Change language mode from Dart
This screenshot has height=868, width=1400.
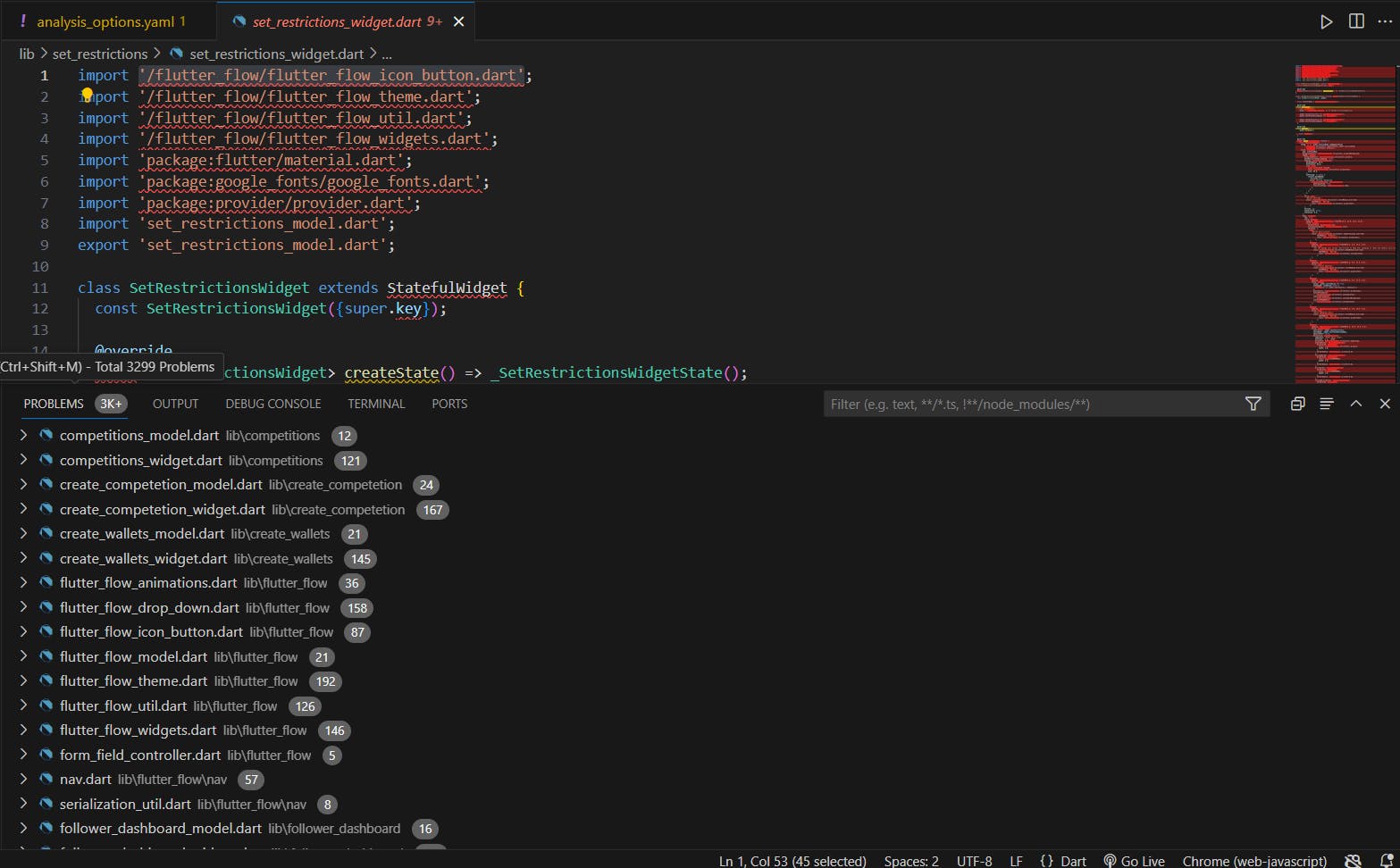tap(1072, 861)
